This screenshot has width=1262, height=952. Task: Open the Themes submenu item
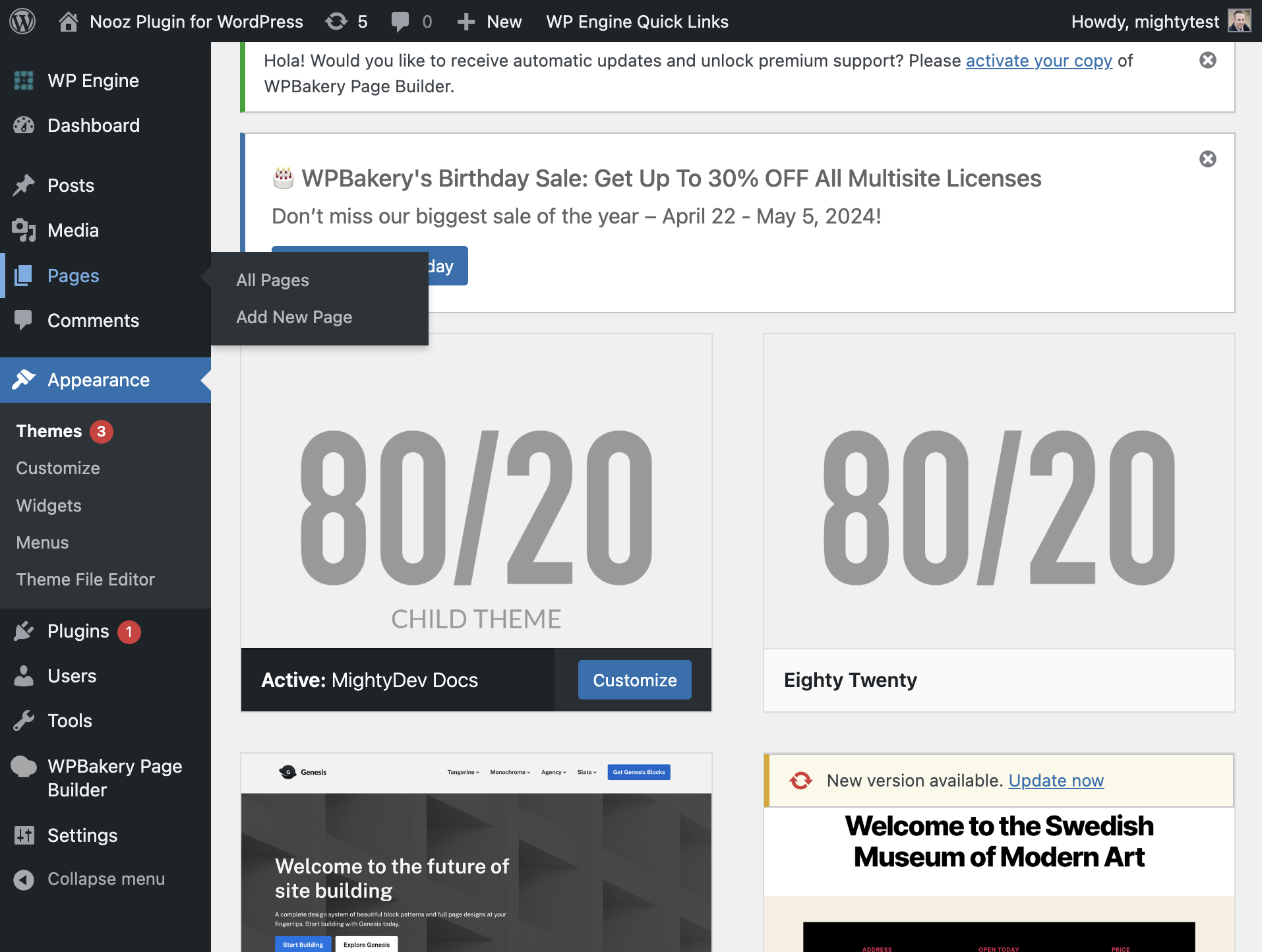[x=49, y=431]
